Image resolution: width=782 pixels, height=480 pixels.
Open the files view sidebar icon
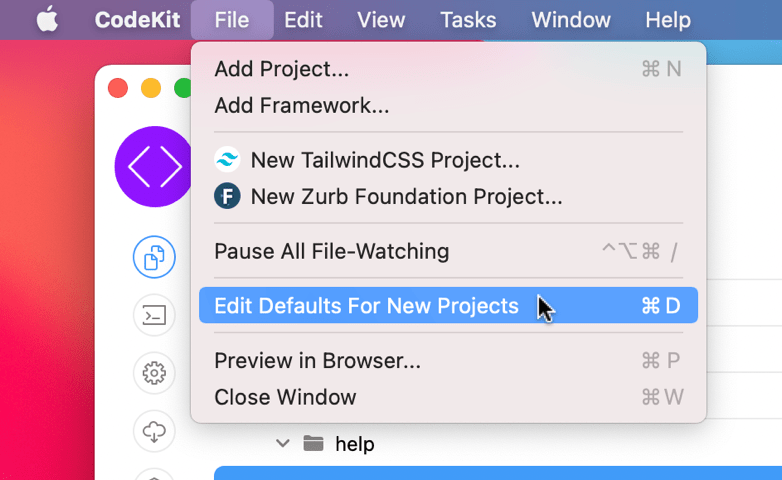point(154,257)
